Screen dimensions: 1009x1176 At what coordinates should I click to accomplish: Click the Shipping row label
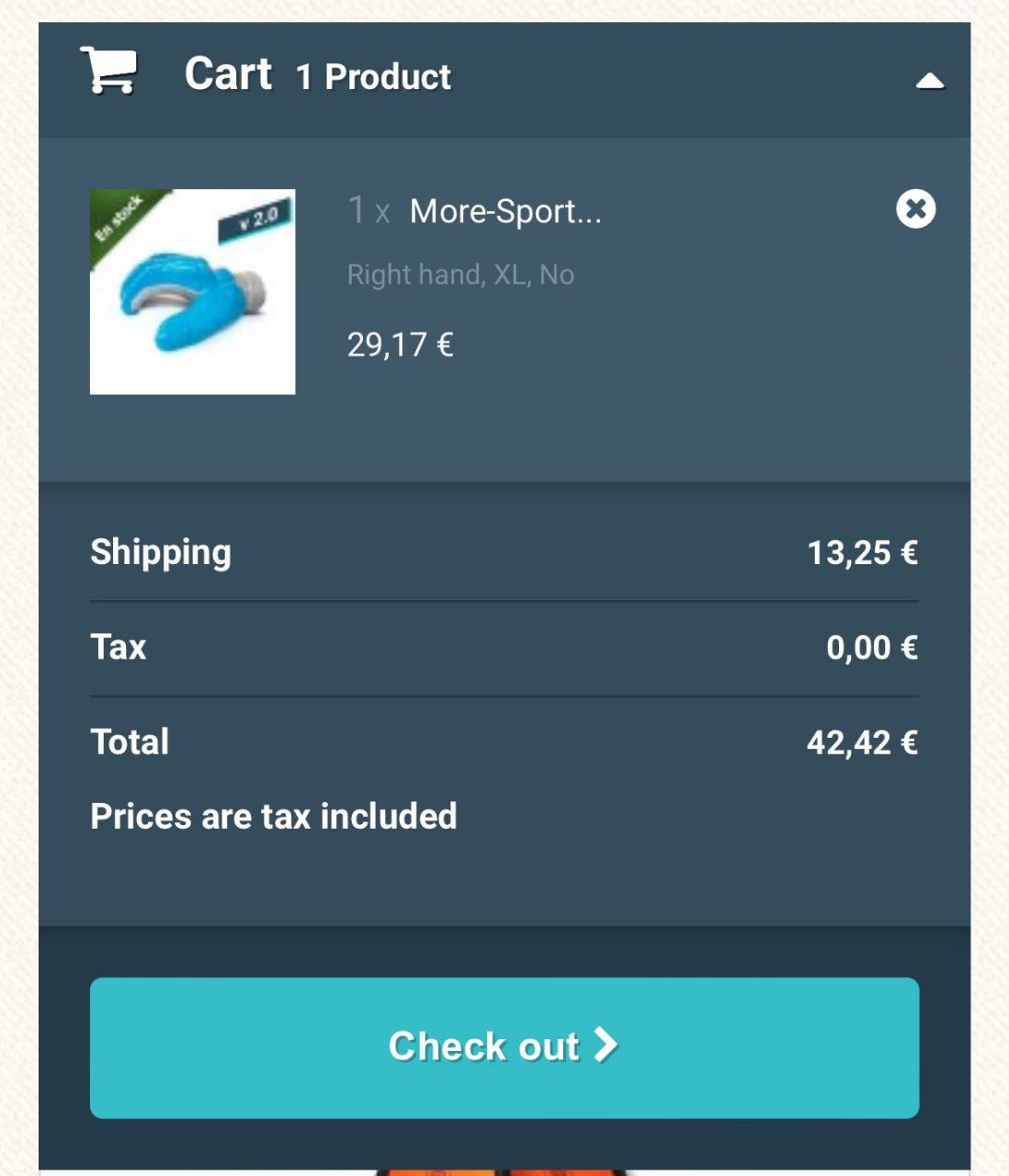161,552
